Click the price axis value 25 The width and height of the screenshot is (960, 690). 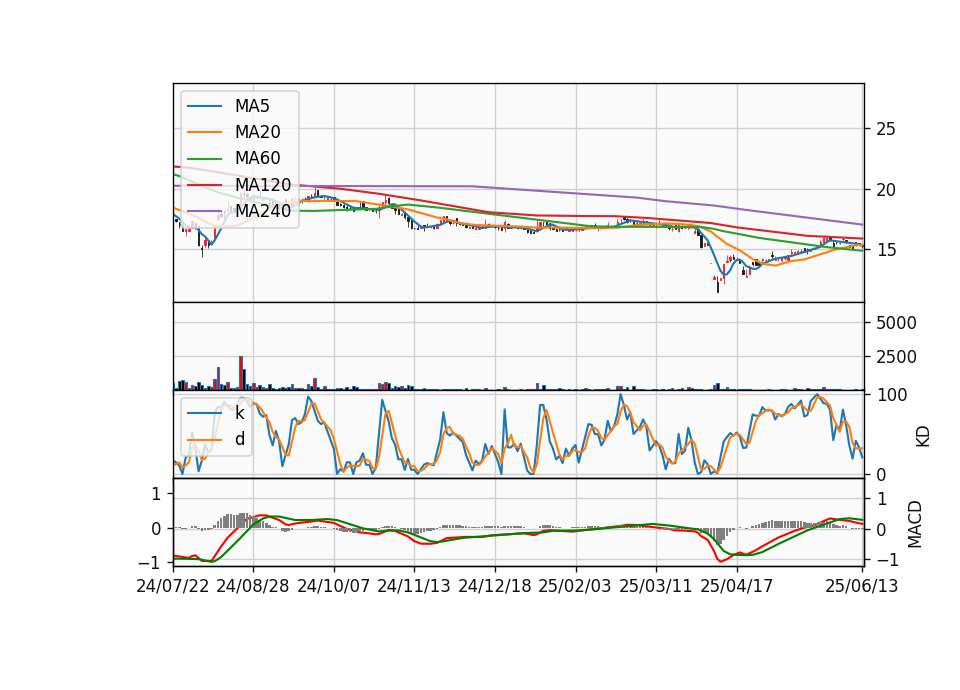(886, 129)
